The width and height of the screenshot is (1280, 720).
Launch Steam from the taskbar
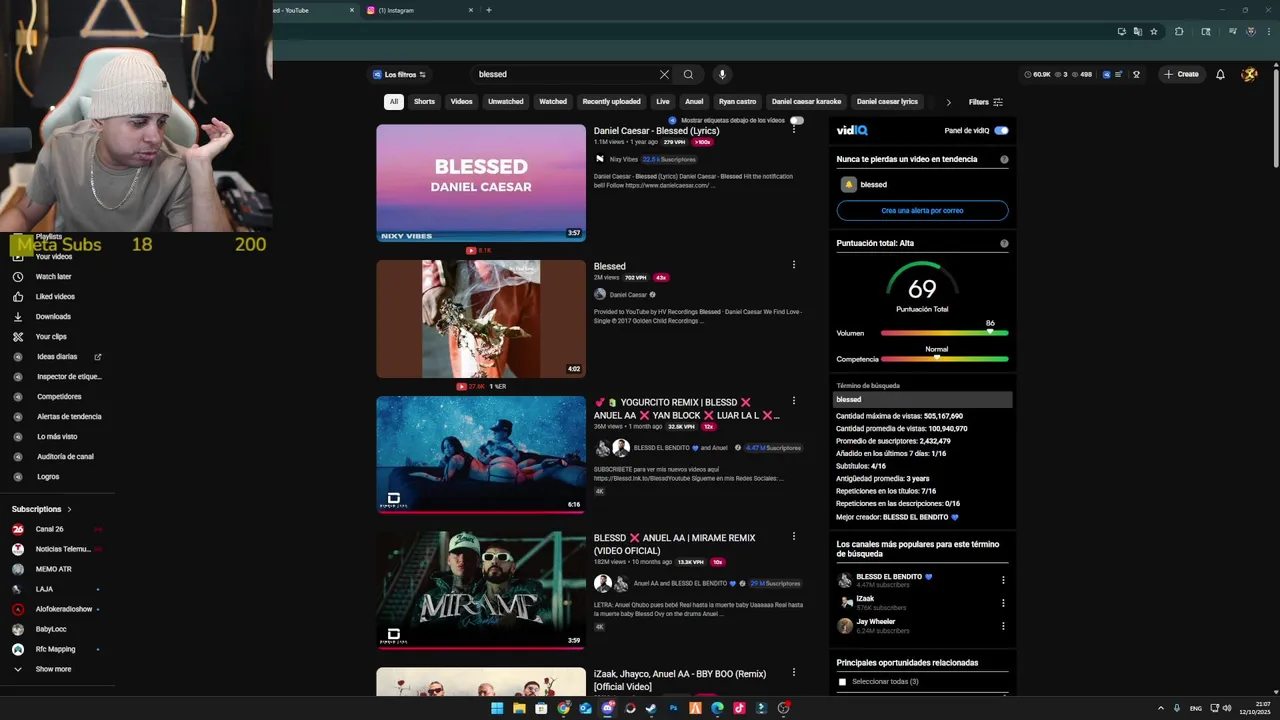coord(651,708)
